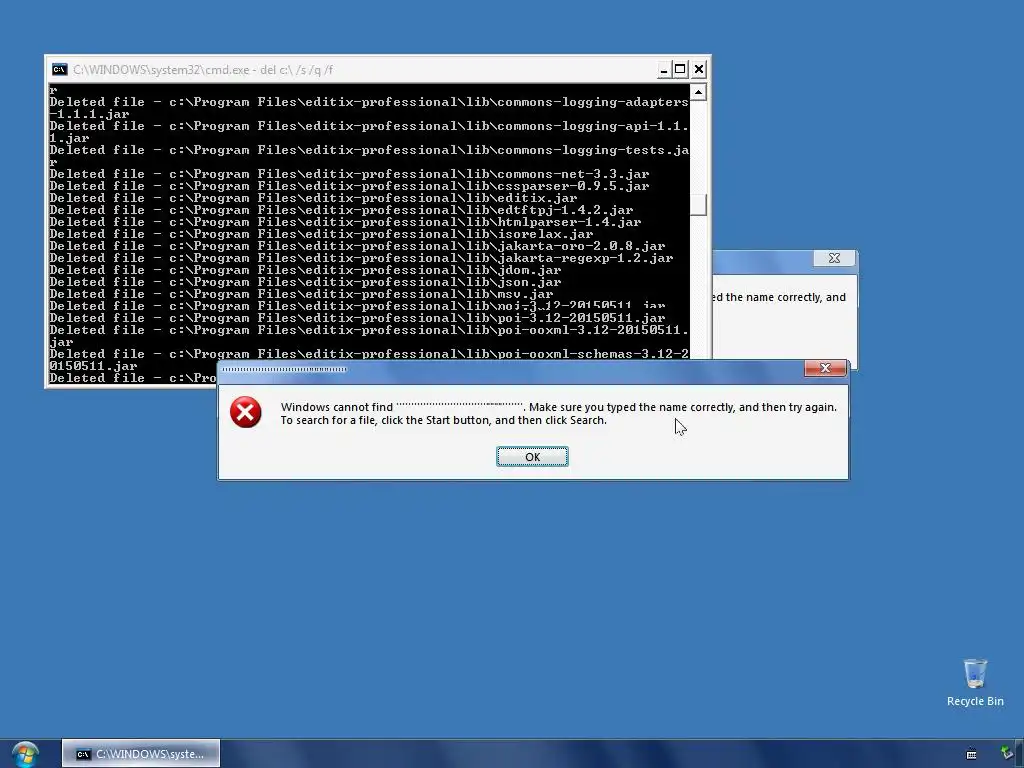Click 'the name correctly, and' text in back dialog
Screen dimensions: 1024x768
tap(786, 297)
